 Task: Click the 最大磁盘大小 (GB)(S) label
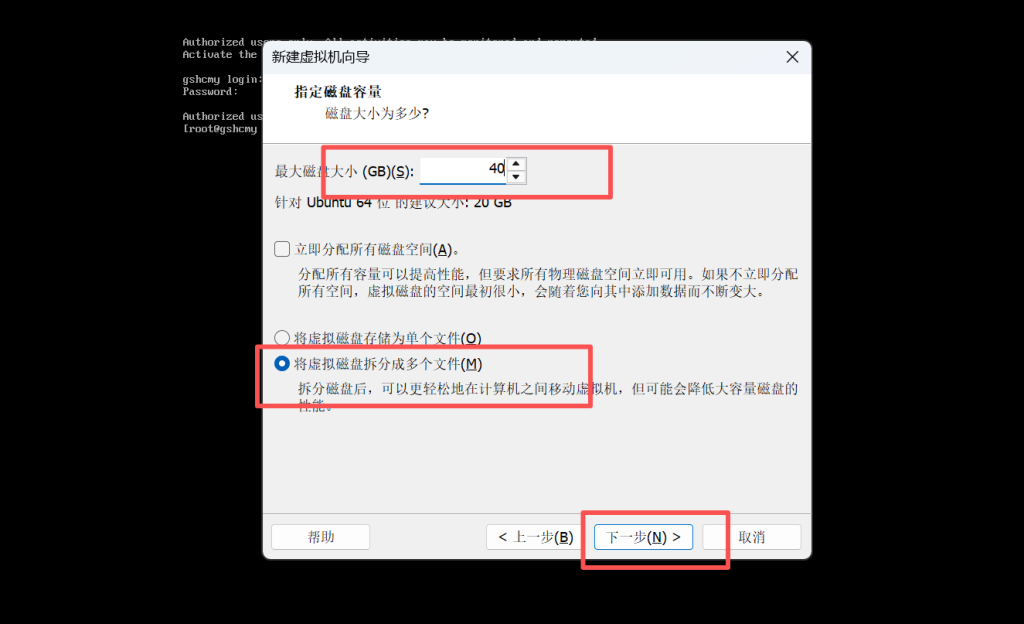coord(344,172)
